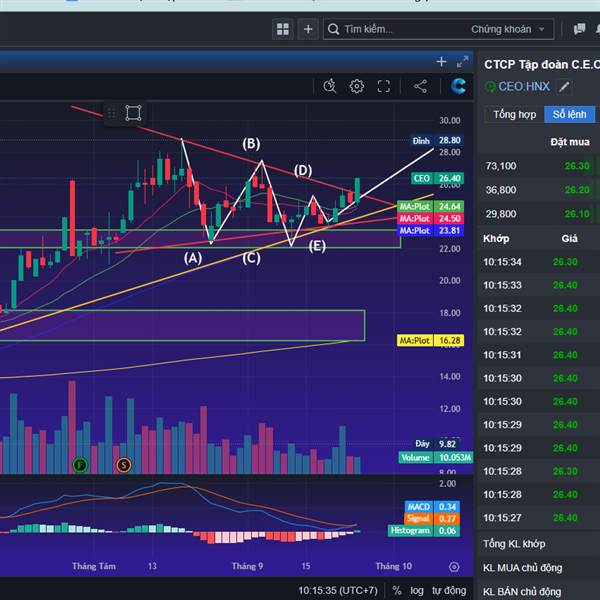Click the clock time 10:15:35 (UTC+7)
The image size is (600, 600).
[x=338, y=590]
